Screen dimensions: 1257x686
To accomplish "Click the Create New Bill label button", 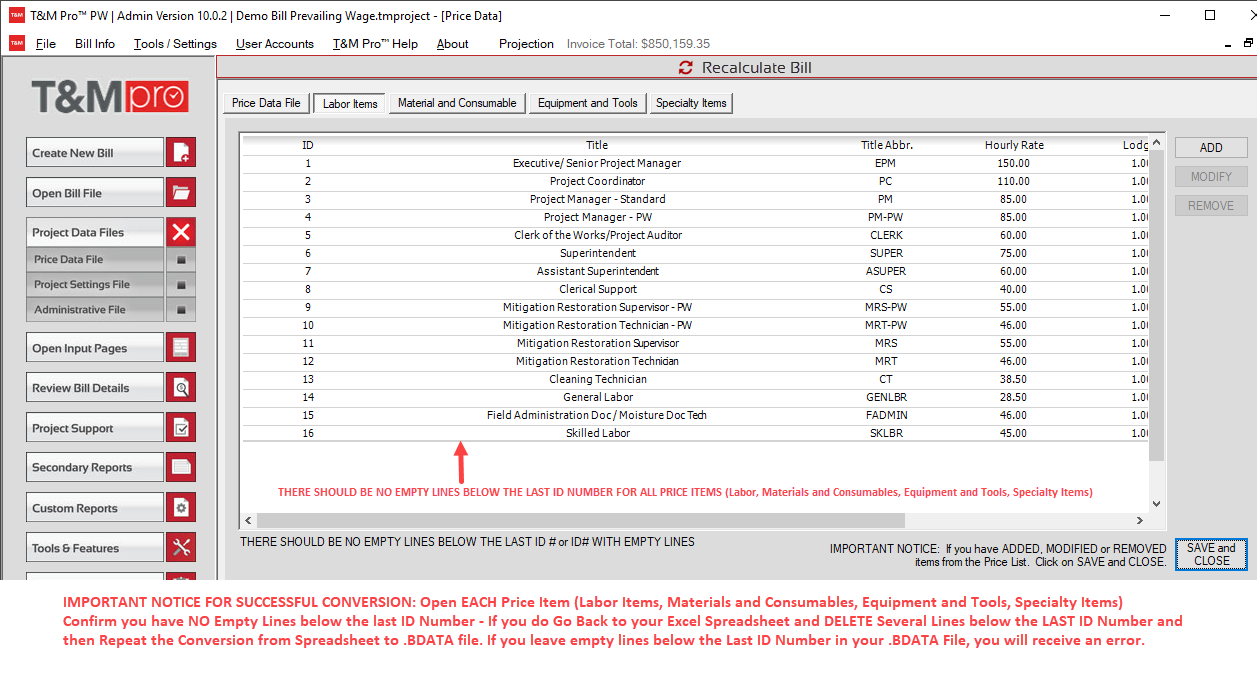I will (94, 152).
